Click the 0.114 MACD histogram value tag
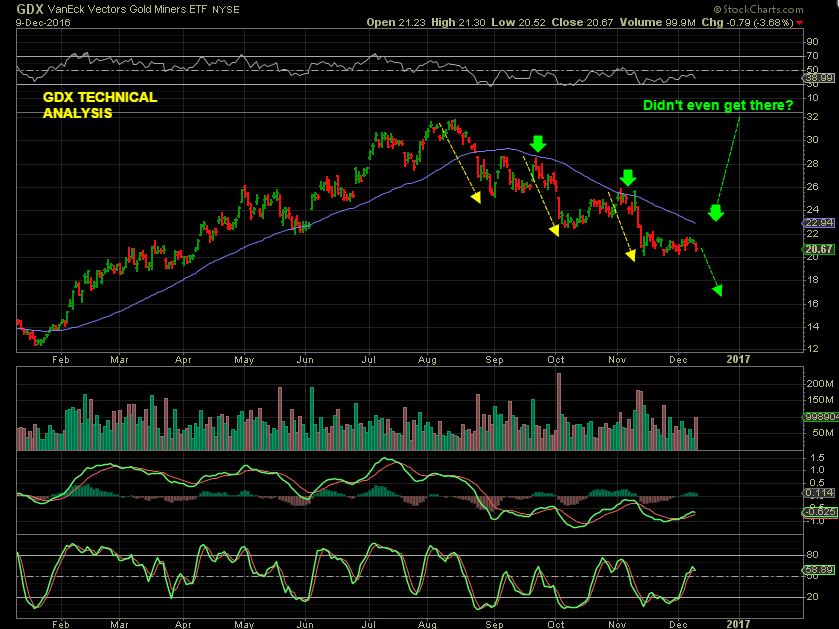 coord(819,493)
